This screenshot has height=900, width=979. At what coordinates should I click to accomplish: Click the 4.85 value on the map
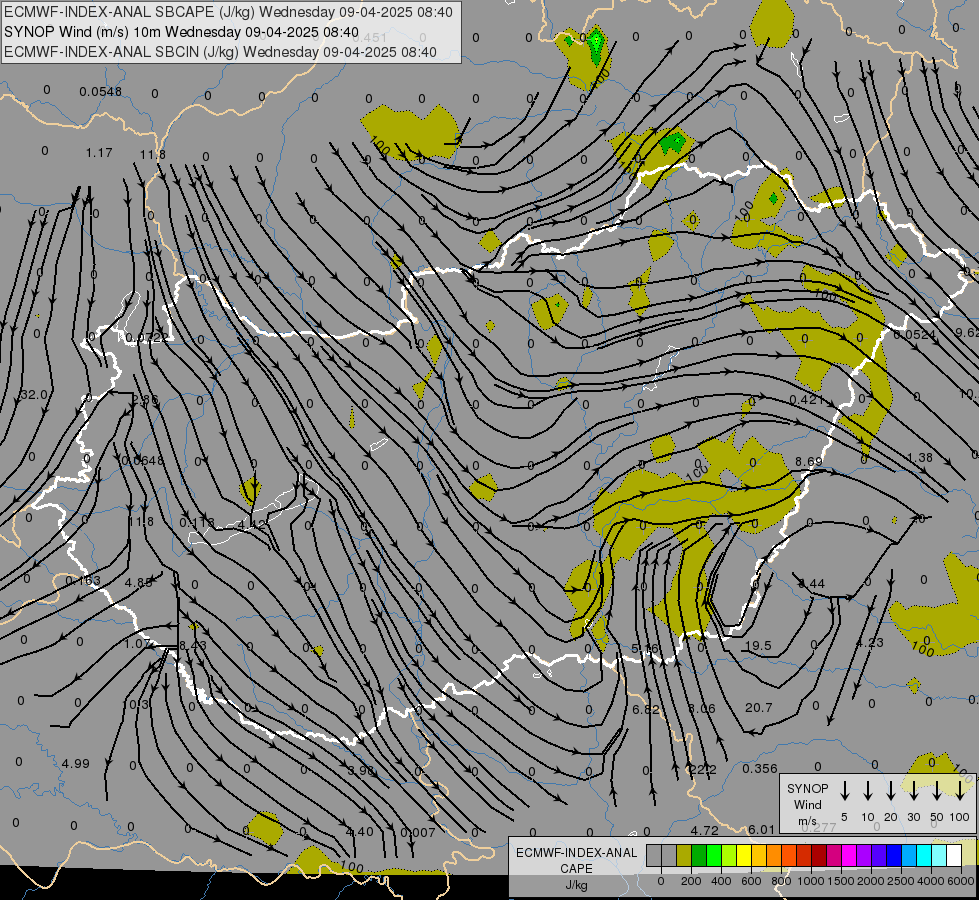[x=139, y=582]
